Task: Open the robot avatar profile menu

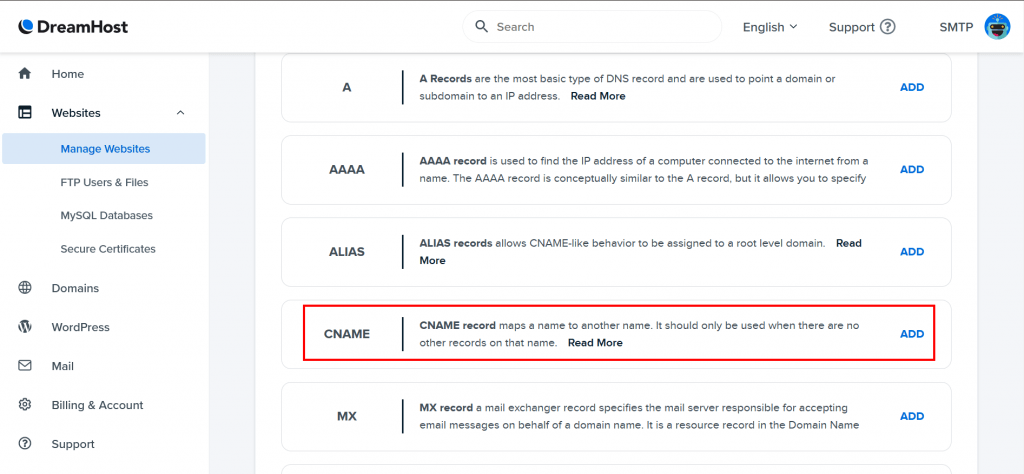Action: pyautogui.click(x=997, y=27)
